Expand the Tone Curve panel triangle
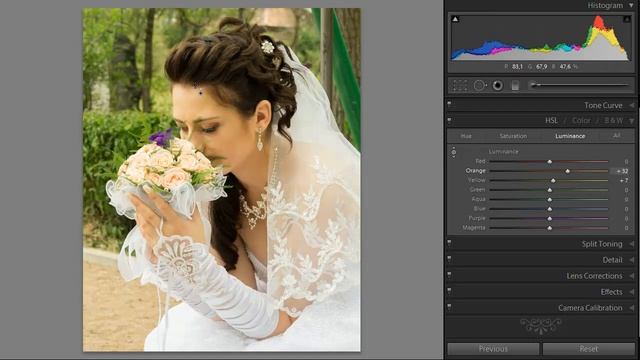The image size is (640, 360). click(631, 105)
